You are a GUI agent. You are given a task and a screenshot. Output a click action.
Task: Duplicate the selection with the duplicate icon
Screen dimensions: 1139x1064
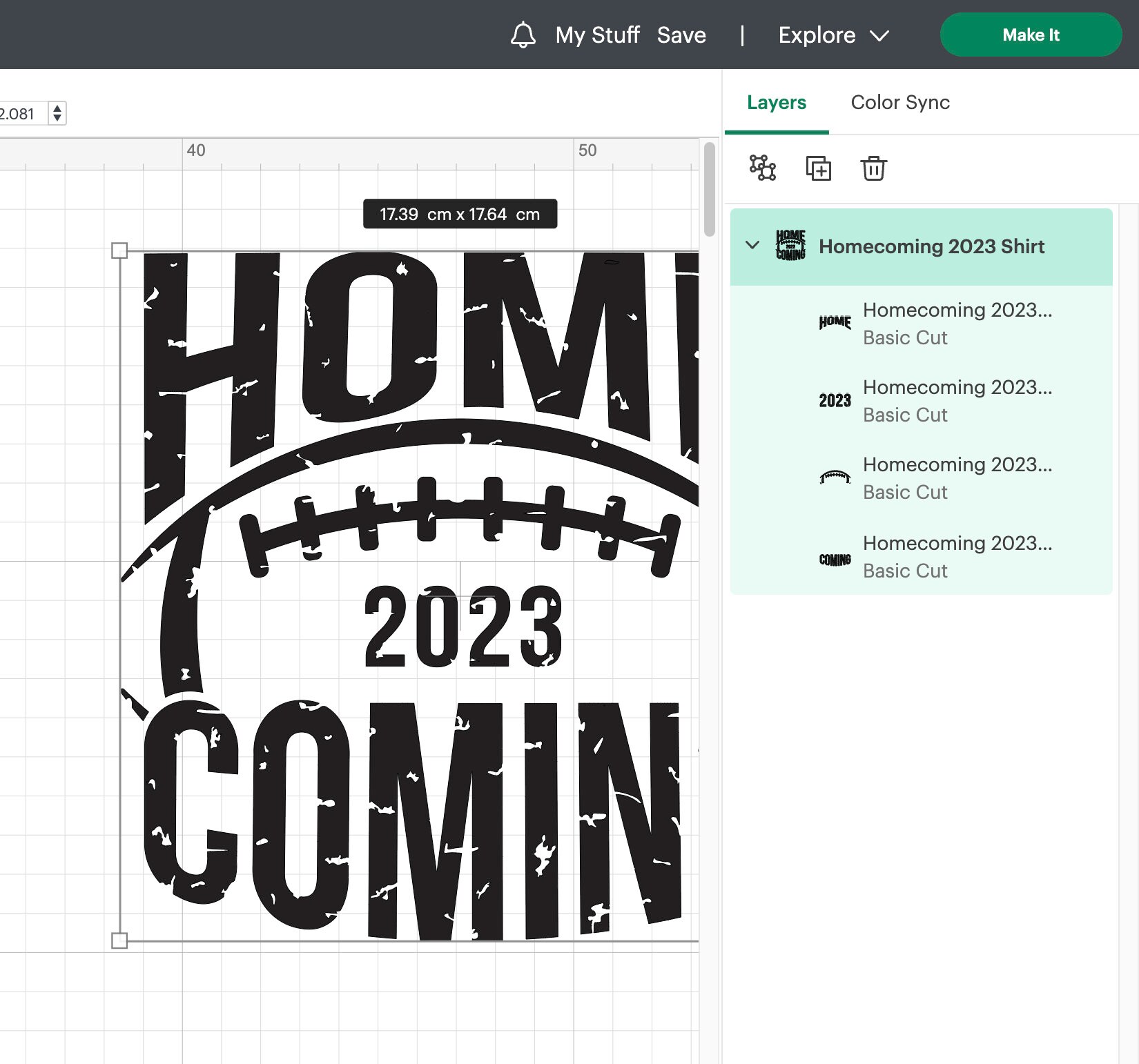coord(819,168)
